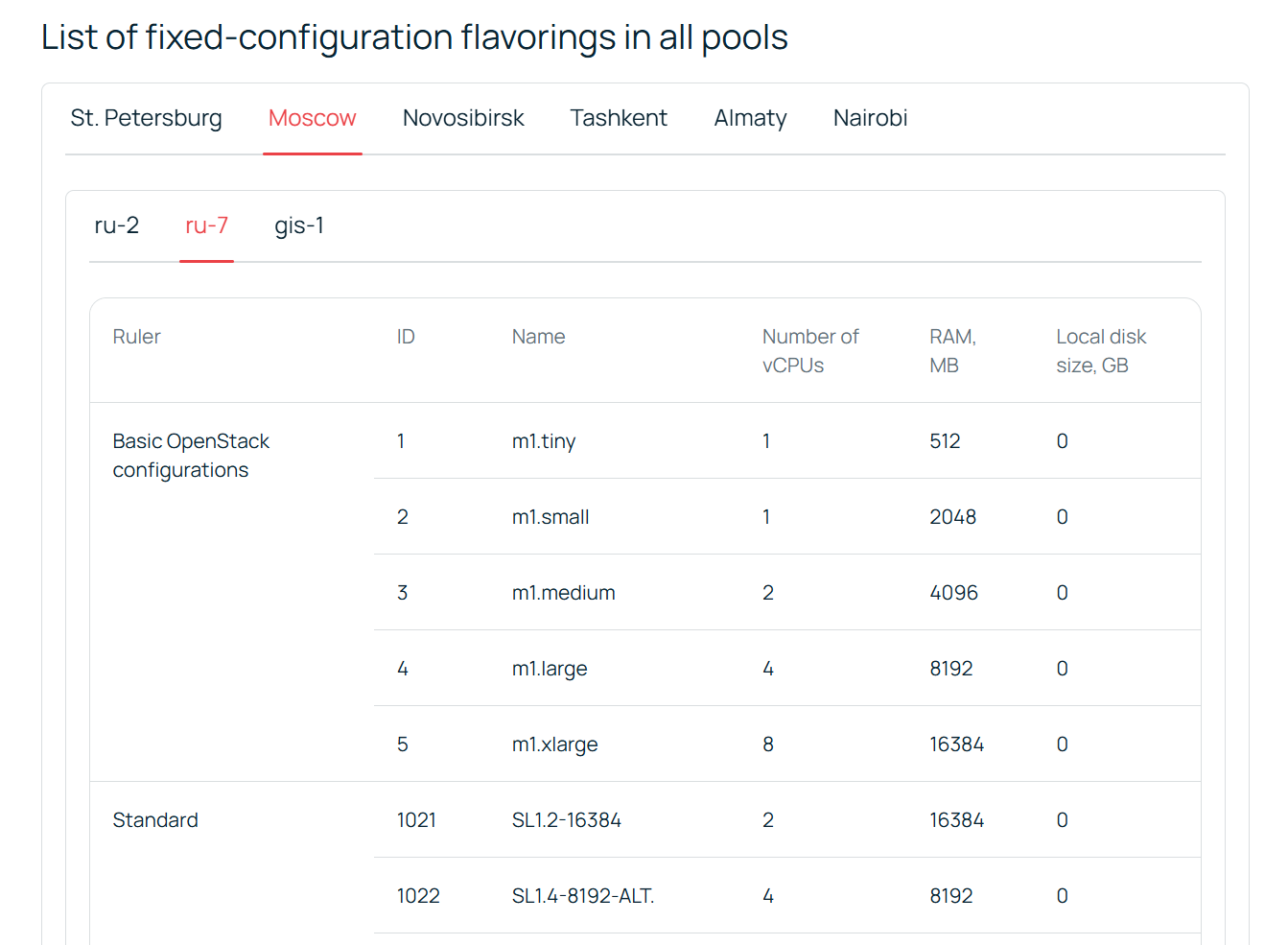The height and width of the screenshot is (945, 1288).
Task: Click the Basic OpenStack configurations row label
Action: pyautogui.click(x=191, y=456)
